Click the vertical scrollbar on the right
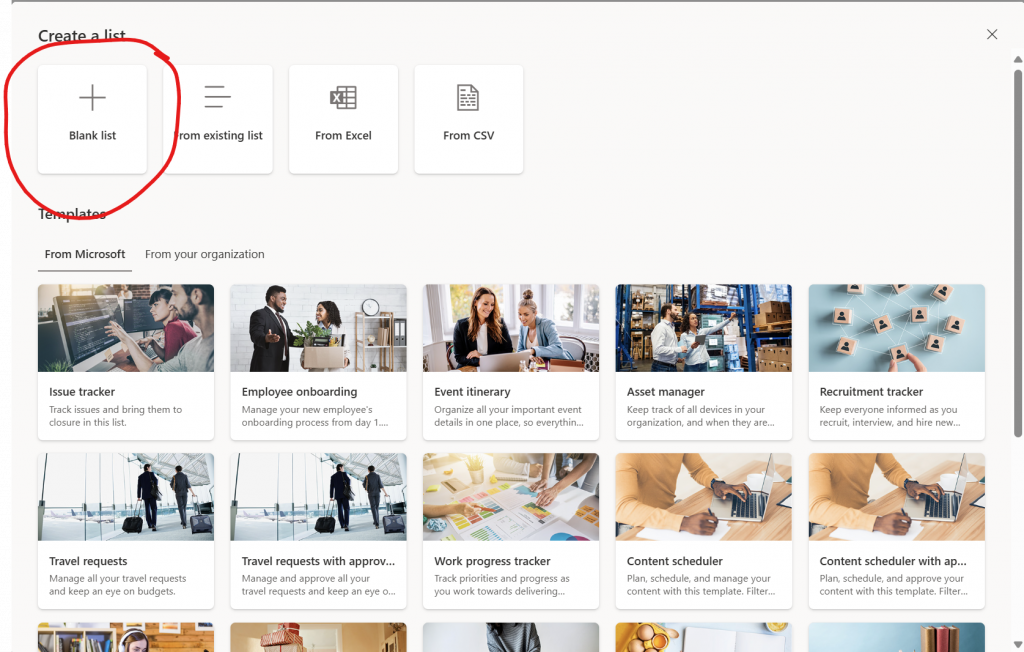The image size is (1024, 652). (1018, 250)
